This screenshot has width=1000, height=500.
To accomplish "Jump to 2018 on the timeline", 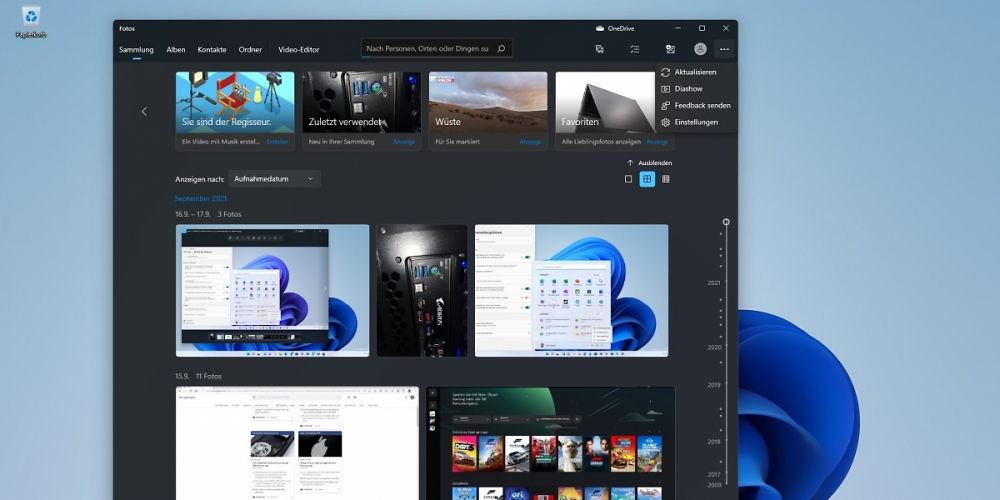I will (714, 441).
